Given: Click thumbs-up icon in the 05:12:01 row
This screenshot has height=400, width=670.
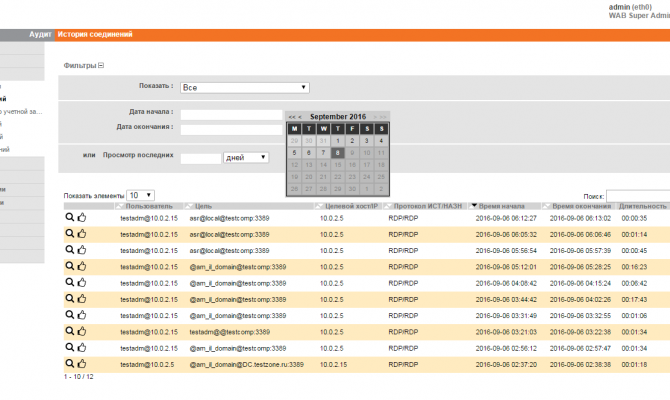Looking at the screenshot, I should [x=82, y=266].
